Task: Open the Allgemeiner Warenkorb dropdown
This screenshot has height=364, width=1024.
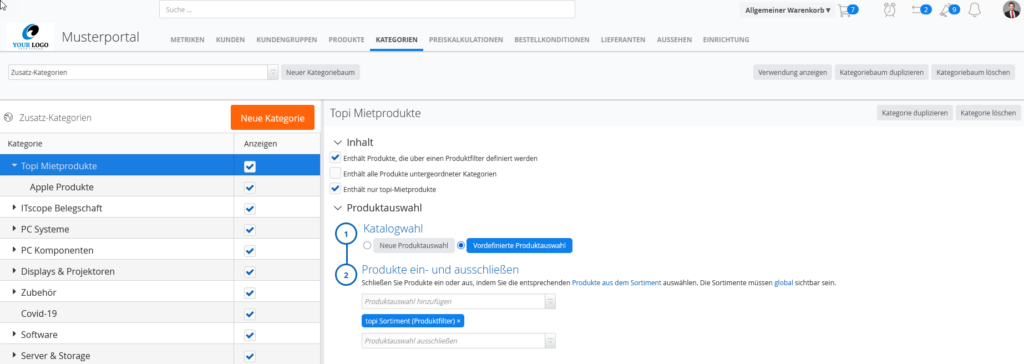Action: point(788,10)
